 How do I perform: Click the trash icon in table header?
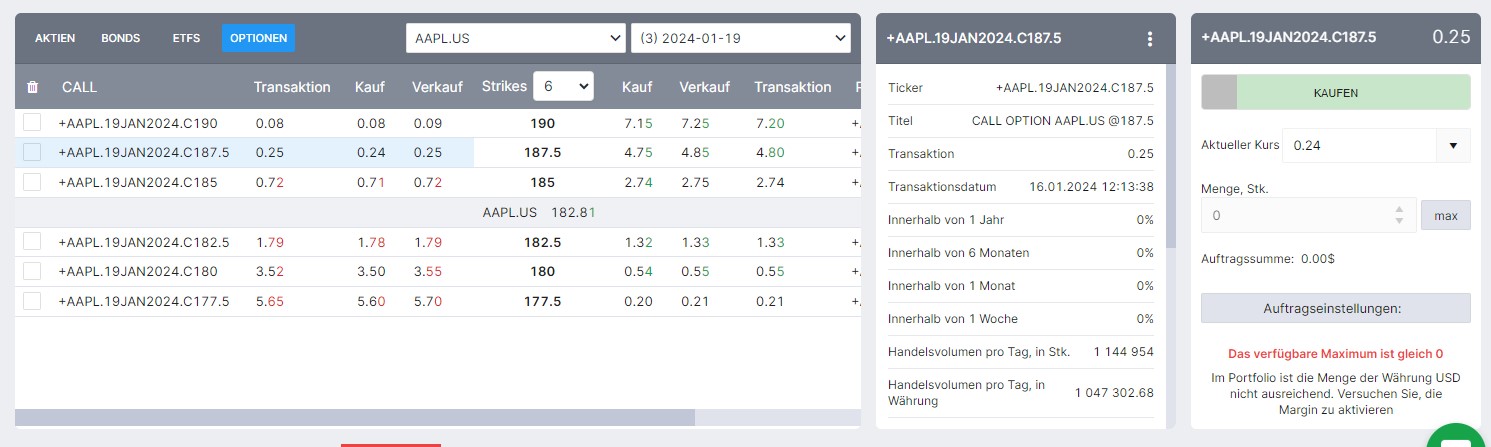point(32,87)
